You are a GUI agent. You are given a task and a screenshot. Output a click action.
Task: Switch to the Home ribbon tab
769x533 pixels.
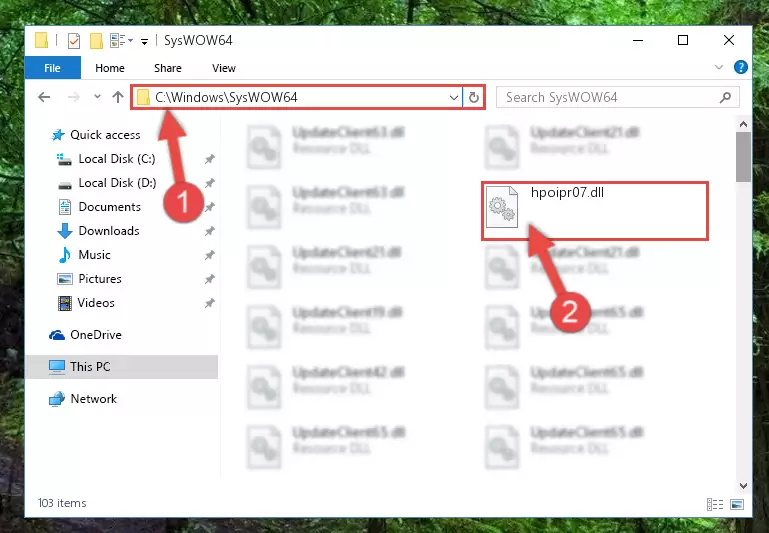coord(110,68)
